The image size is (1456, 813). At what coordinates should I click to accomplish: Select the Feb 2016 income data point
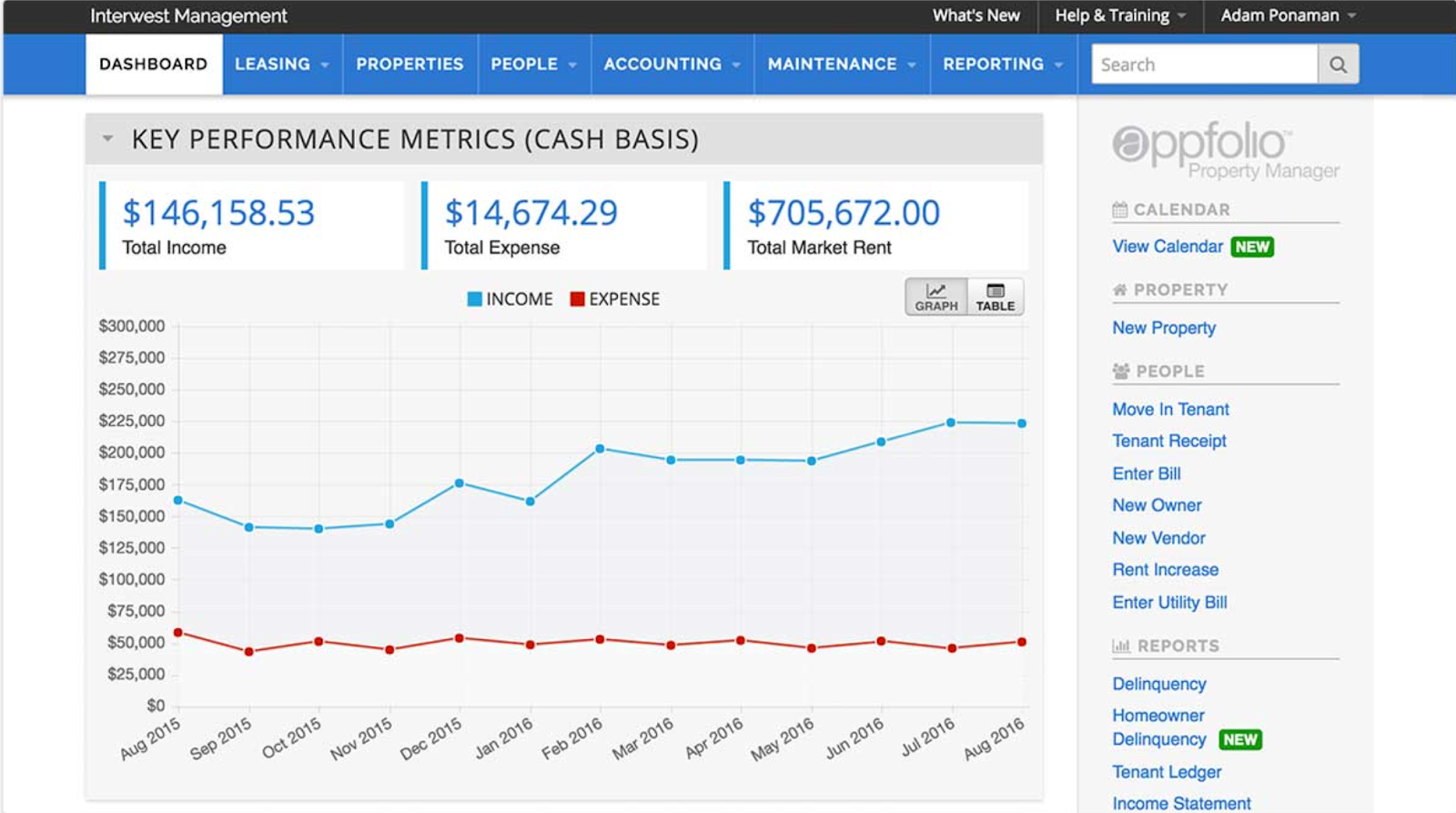pyautogui.click(x=600, y=449)
